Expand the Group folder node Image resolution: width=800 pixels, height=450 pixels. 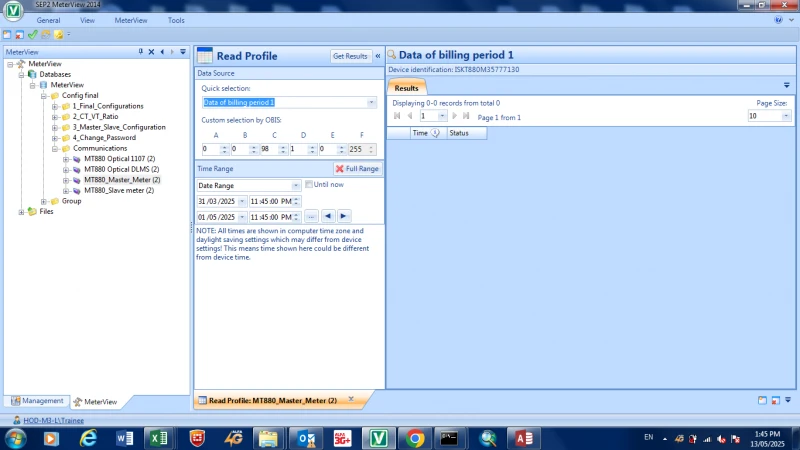44,201
